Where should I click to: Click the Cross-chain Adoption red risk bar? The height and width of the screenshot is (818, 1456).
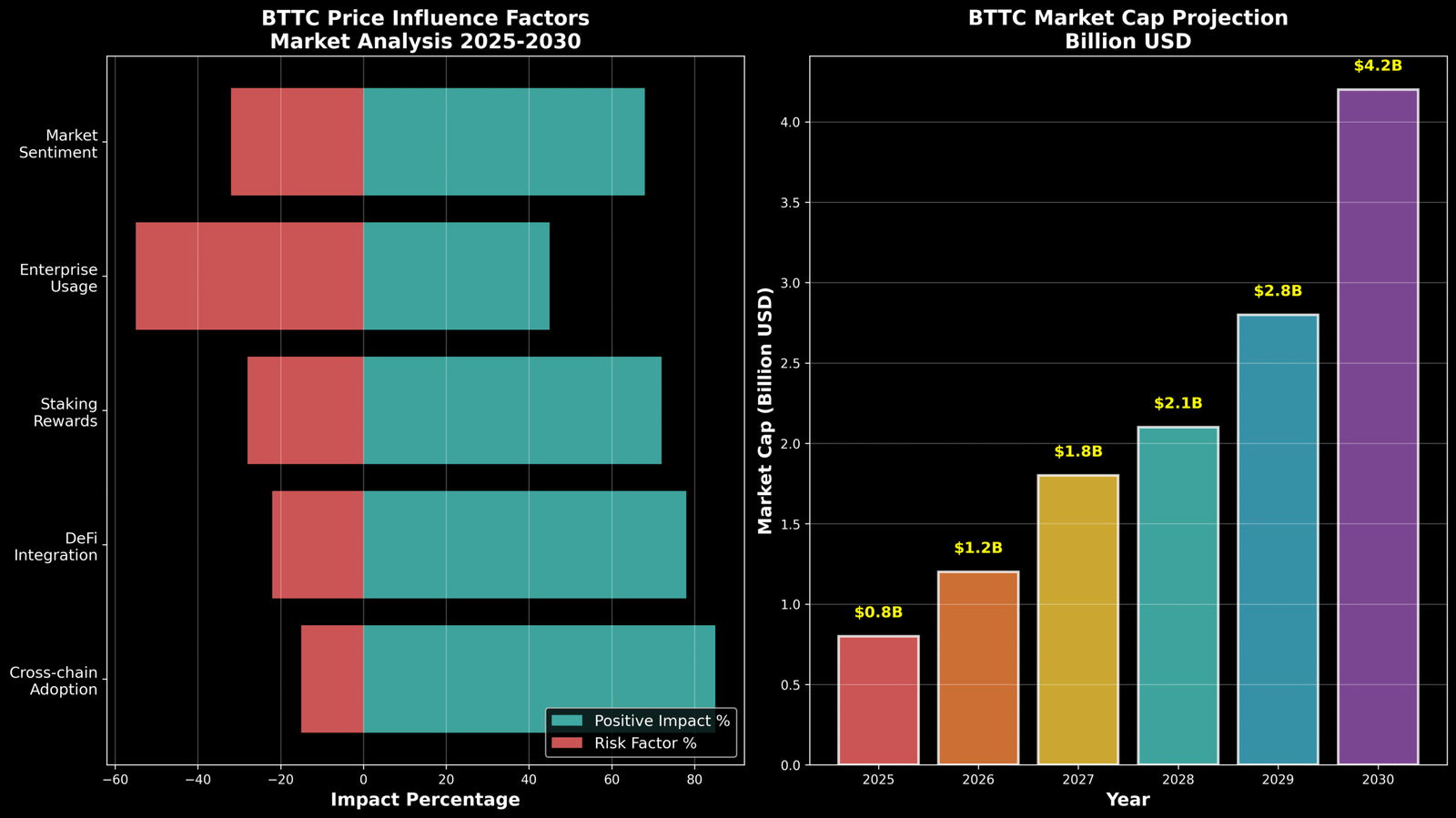332,679
